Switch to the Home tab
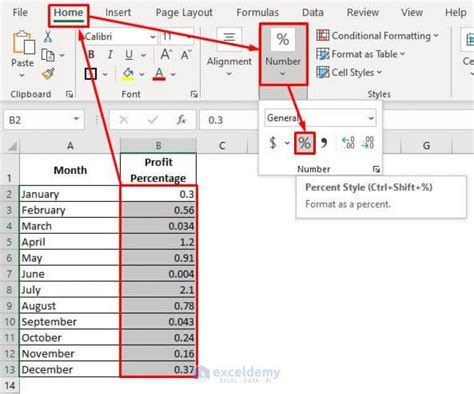Viewport: 474px width, 394px height. tap(69, 13)
